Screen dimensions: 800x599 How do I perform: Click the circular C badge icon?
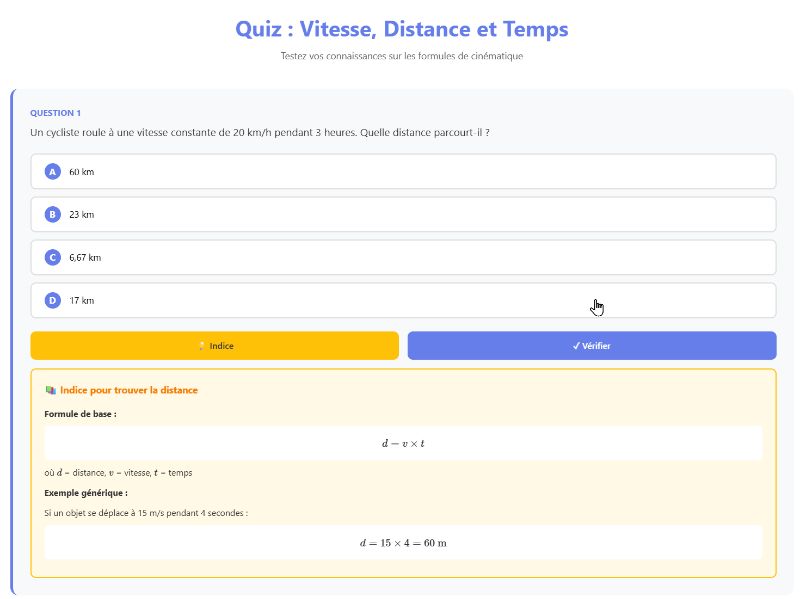[x=51, y=257]
